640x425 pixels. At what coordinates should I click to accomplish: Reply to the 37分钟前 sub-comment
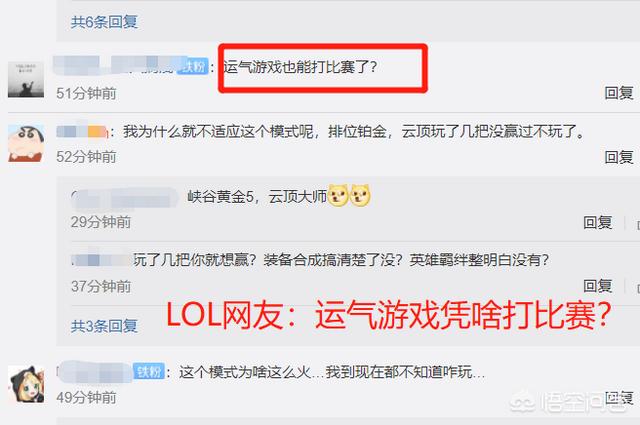point(598,286)
